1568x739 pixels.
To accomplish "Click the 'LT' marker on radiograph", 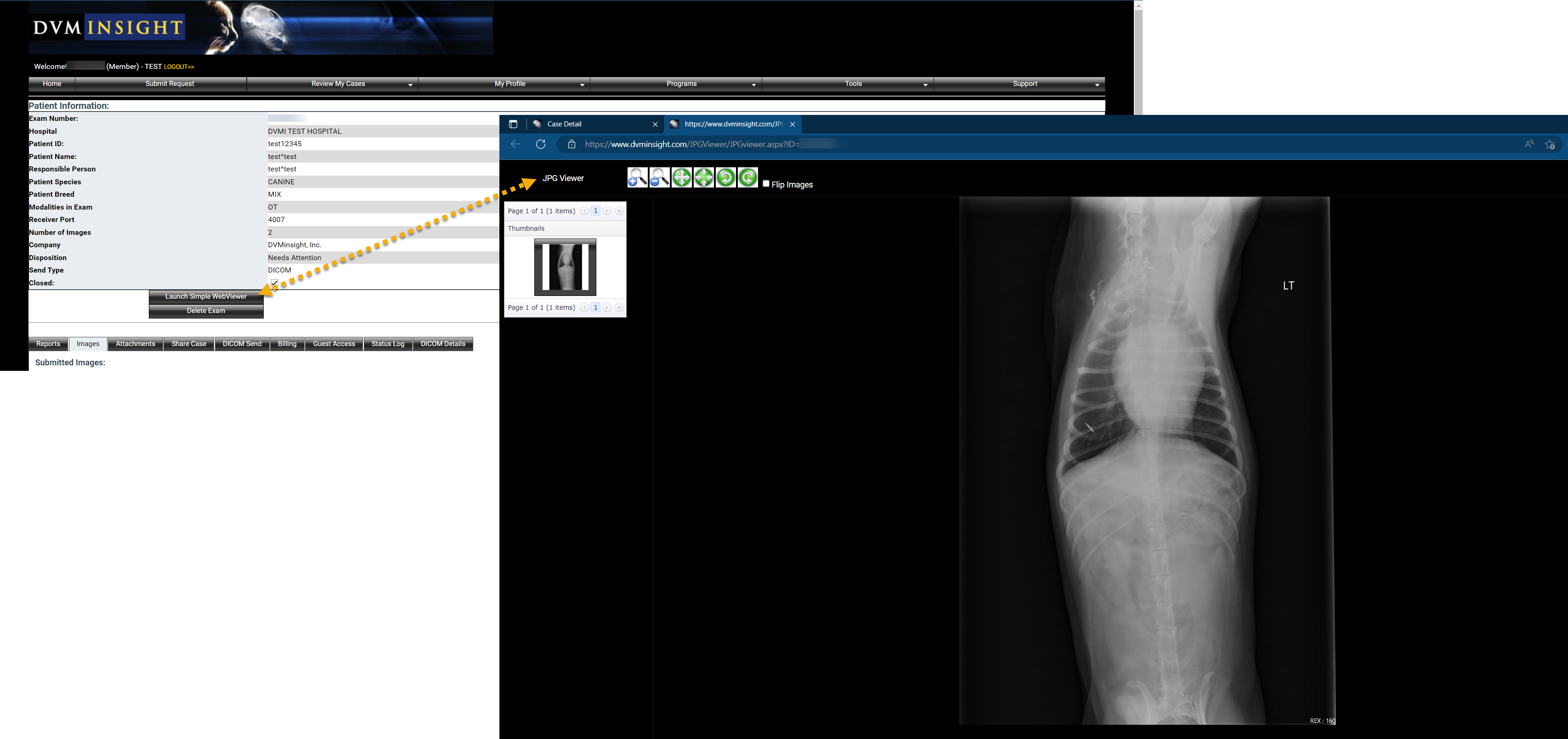I will coord(1289,285).
